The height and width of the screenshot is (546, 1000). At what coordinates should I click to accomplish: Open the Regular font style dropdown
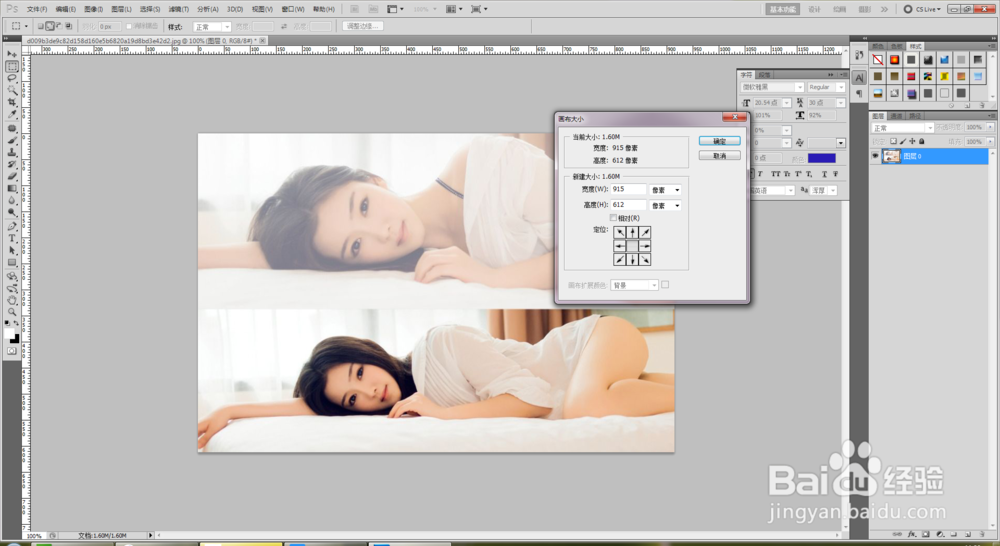826,87
